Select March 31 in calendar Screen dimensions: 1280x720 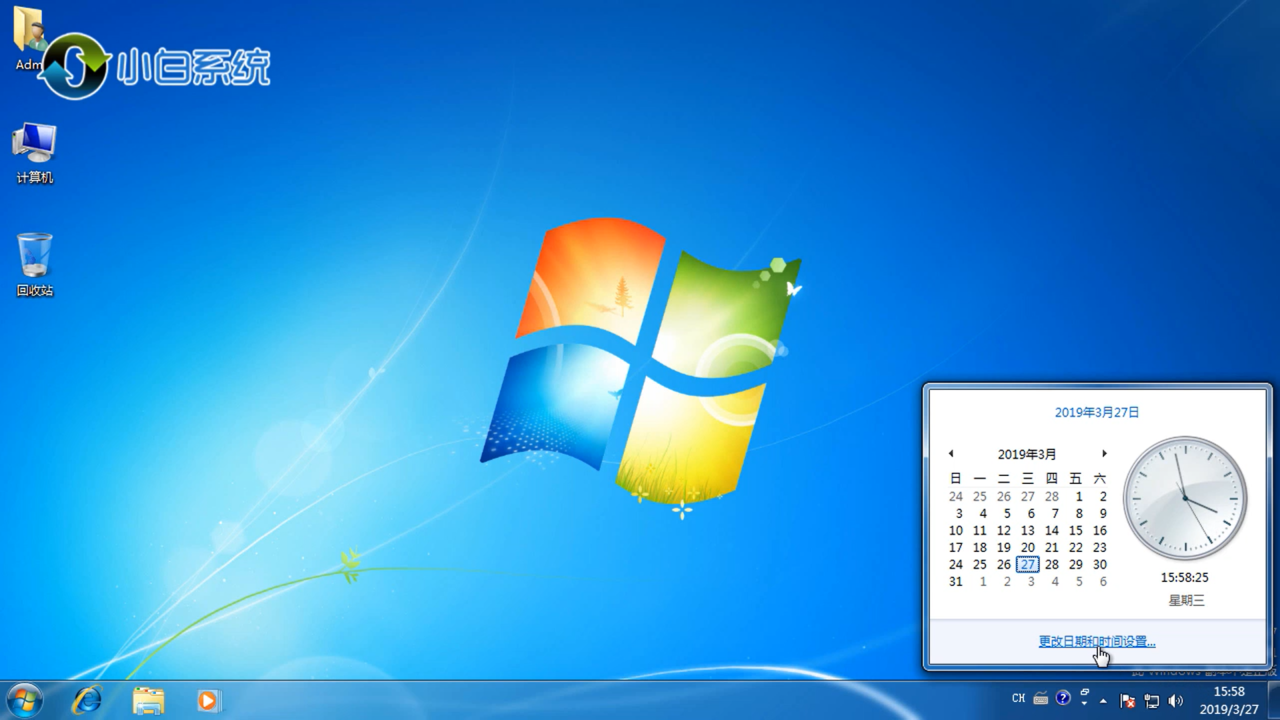point(956,581)
